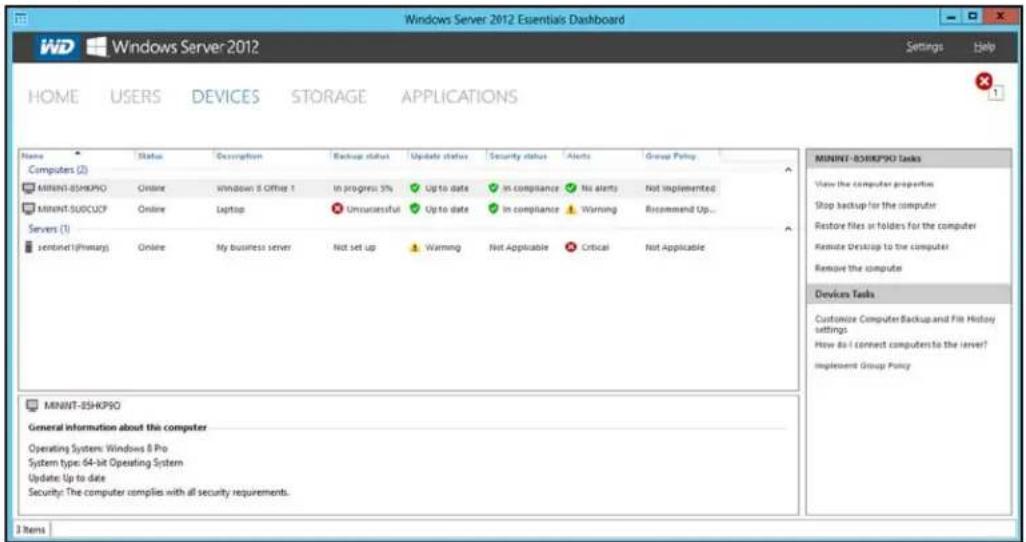The image size is (1026, 542).
Task: Click the alert count badge showing 1
Action: tap(995, 94)
